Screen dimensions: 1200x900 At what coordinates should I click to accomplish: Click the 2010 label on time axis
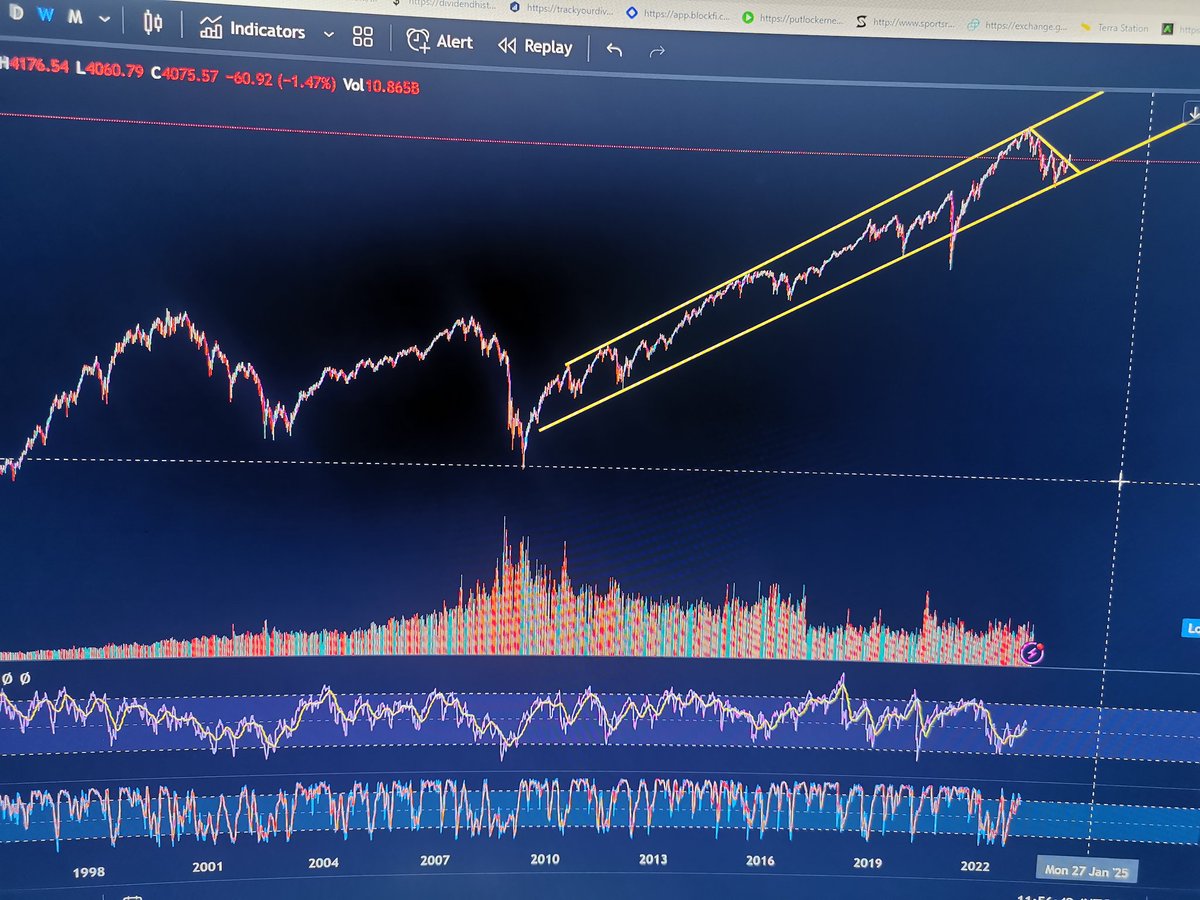coord(544,859)
